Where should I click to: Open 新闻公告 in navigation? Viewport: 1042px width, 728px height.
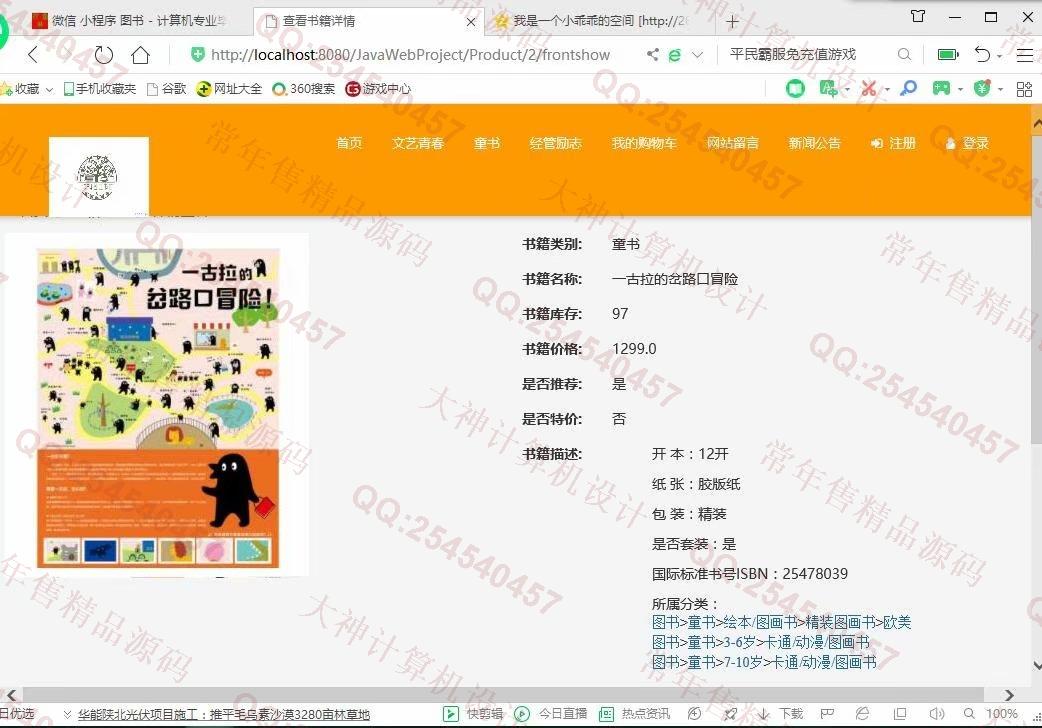pos(815,143)
